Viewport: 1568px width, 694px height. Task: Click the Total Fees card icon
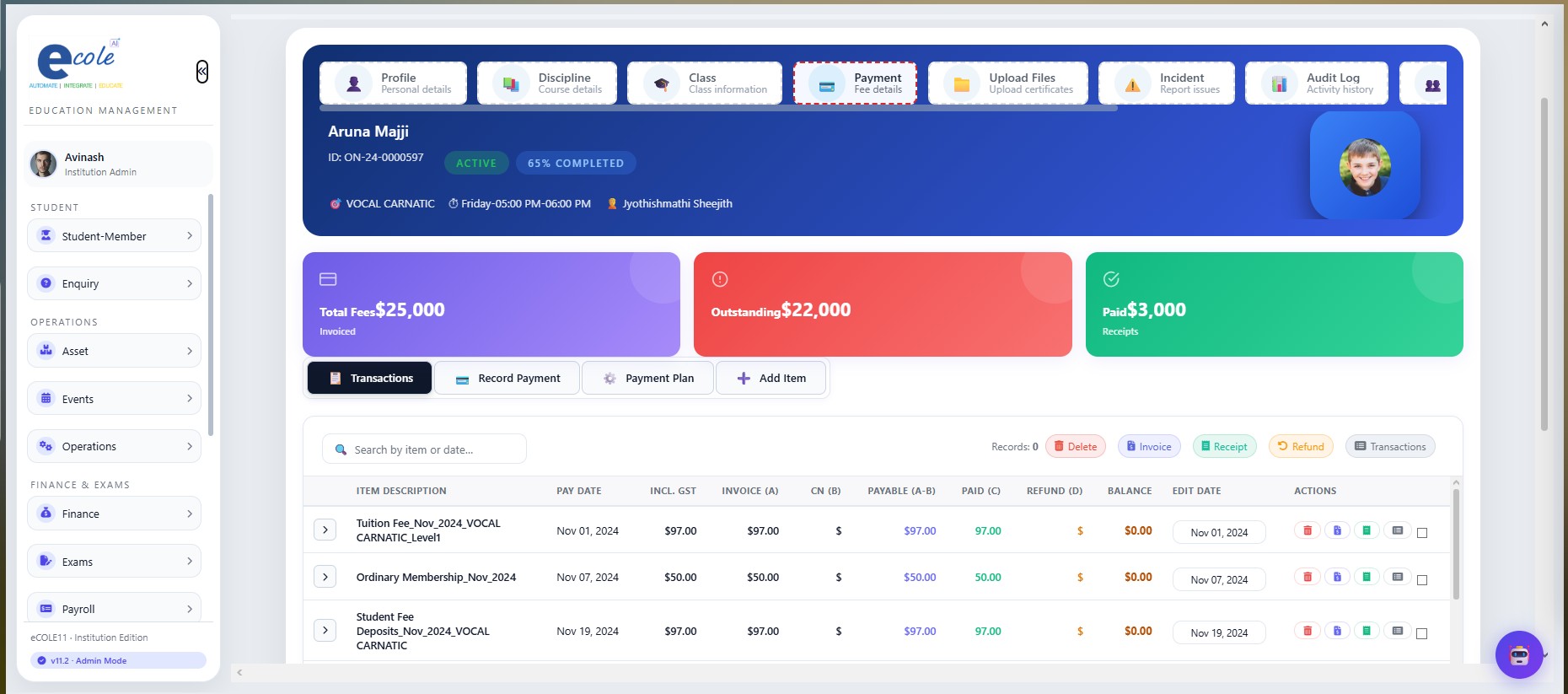[x=328, y=279]
